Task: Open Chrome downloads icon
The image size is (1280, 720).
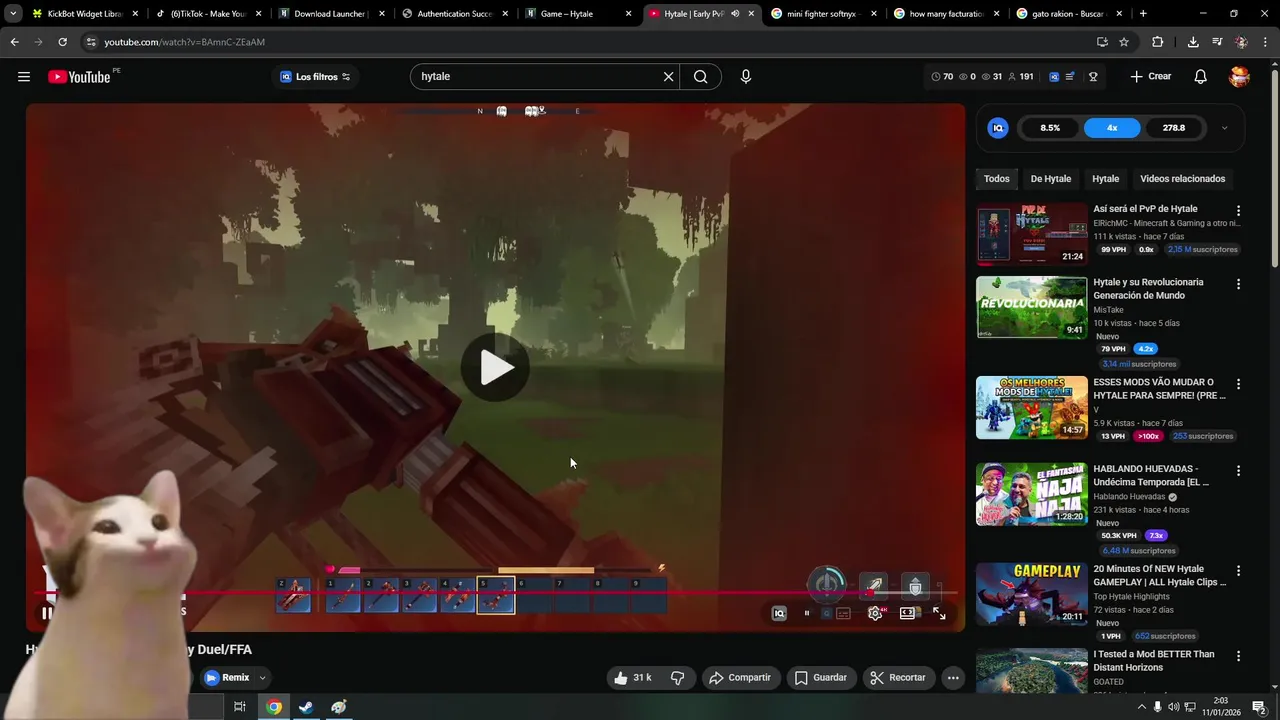Action: tap(1193, 42)
